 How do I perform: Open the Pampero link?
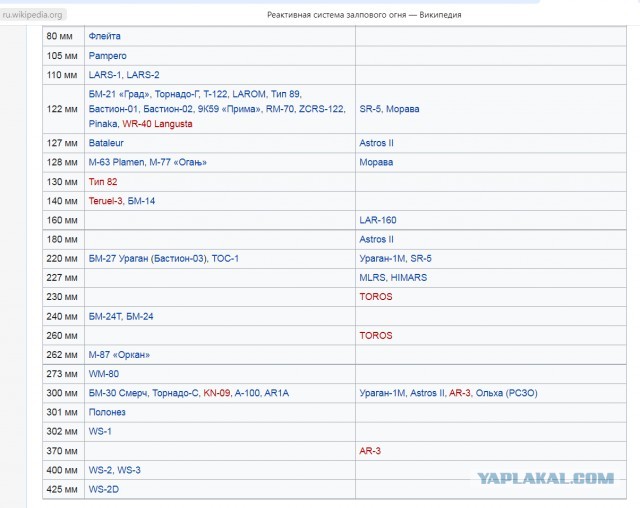(107, 55)
